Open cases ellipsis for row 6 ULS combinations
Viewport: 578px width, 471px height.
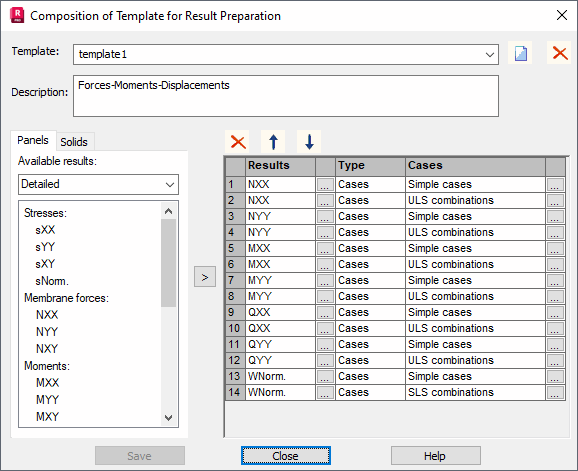point(555,265)
